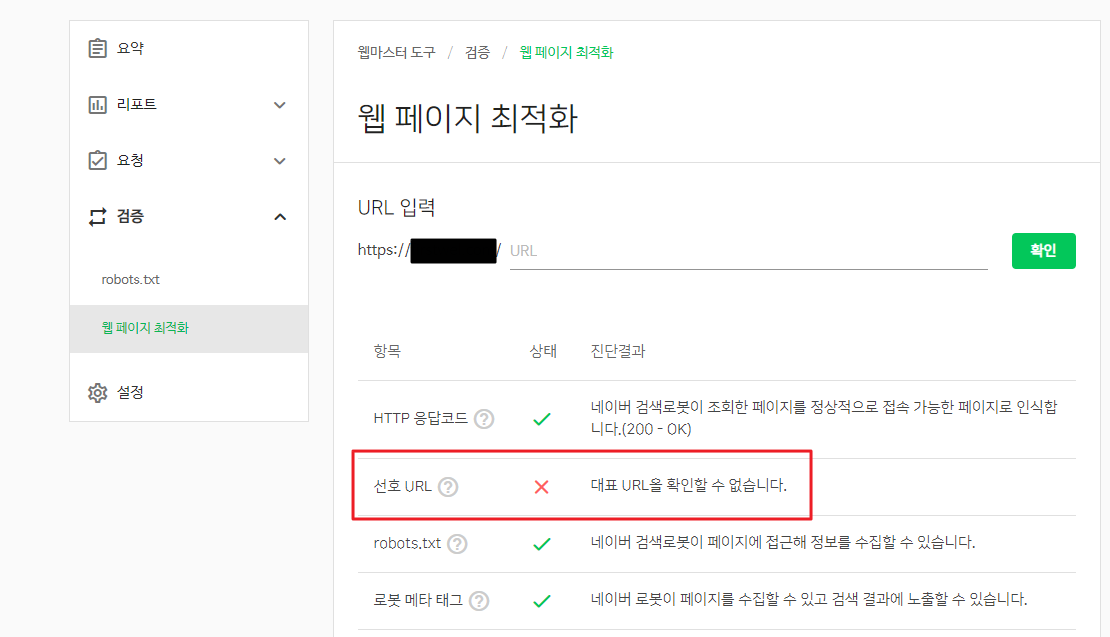The height and width of the screenshot is (637, 1110).
Task: Select 웹 페이지 최적화 sidebar item
Action: [x=145, y=327]
